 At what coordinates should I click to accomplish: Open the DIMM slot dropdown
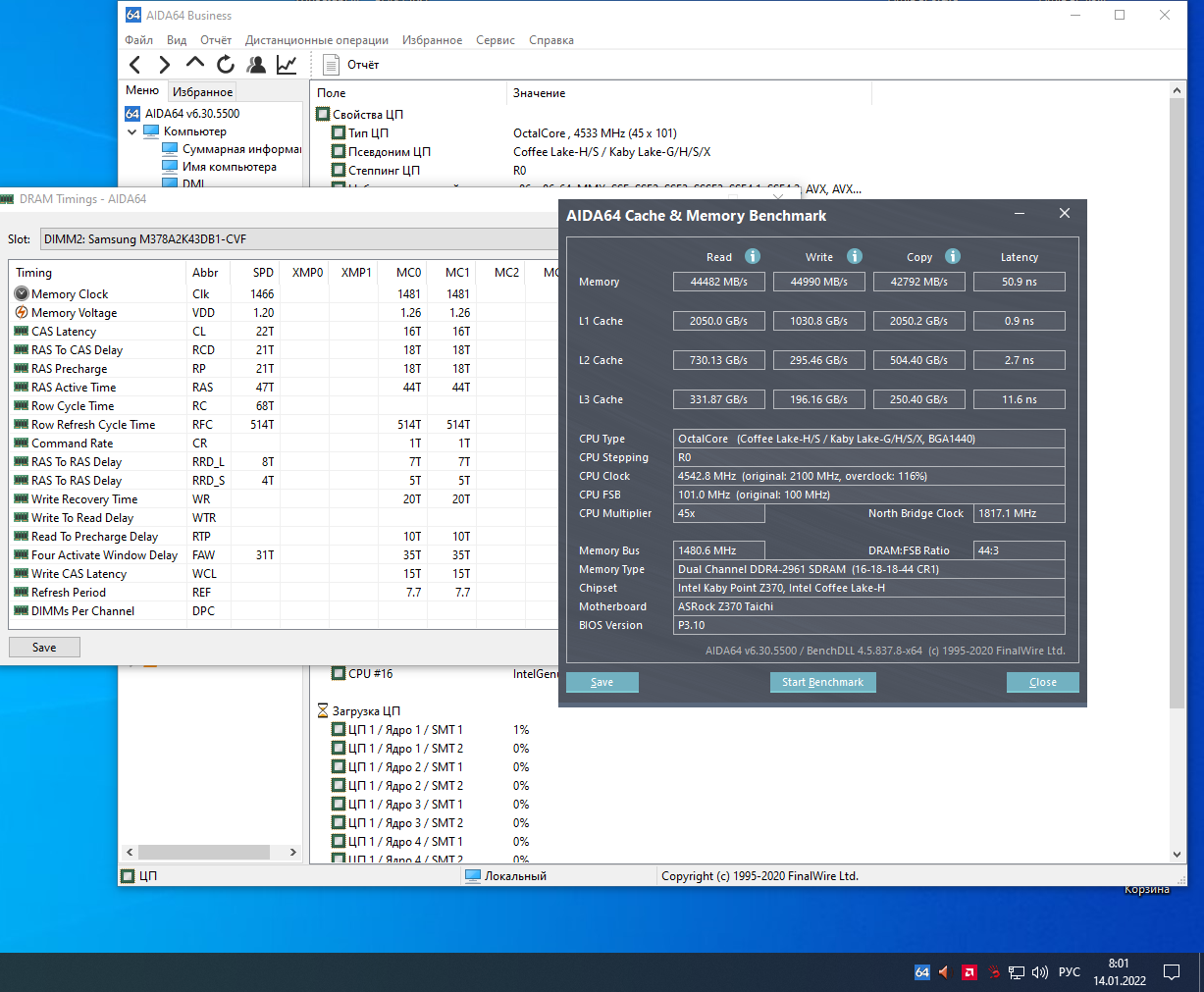300,238
